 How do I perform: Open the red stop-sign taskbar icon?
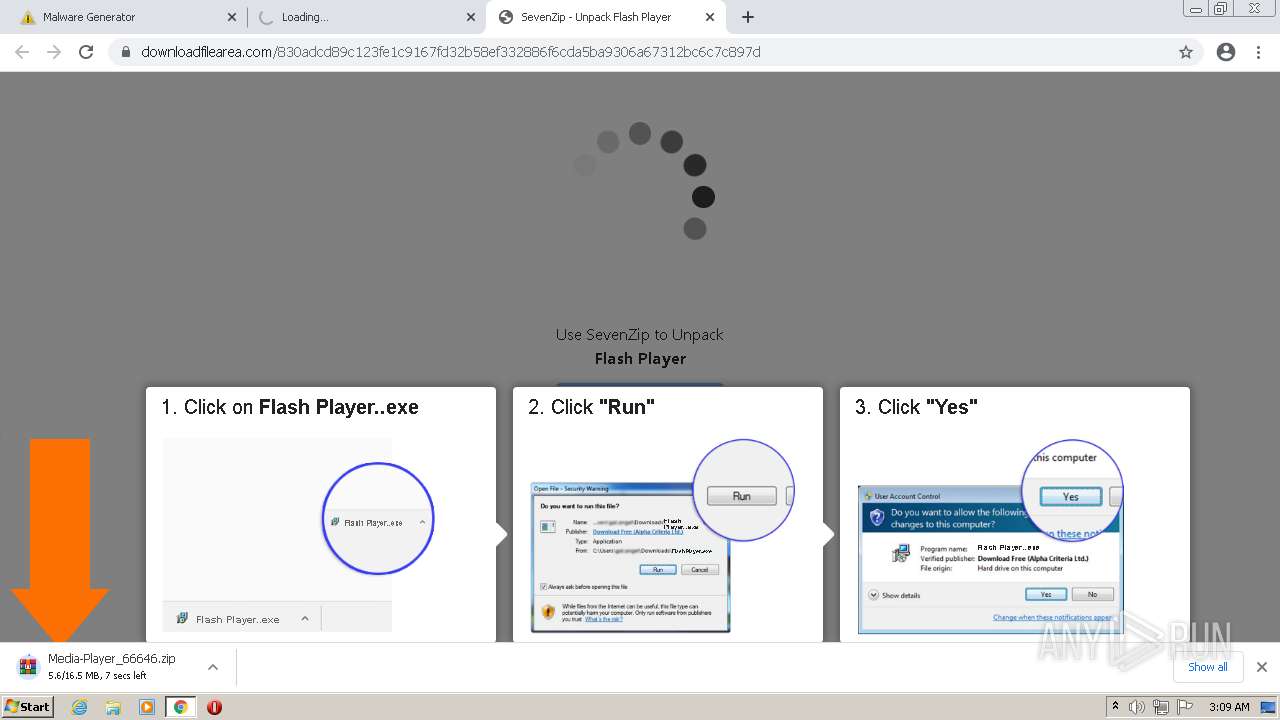pyautogui.click(x=214, y=707)
